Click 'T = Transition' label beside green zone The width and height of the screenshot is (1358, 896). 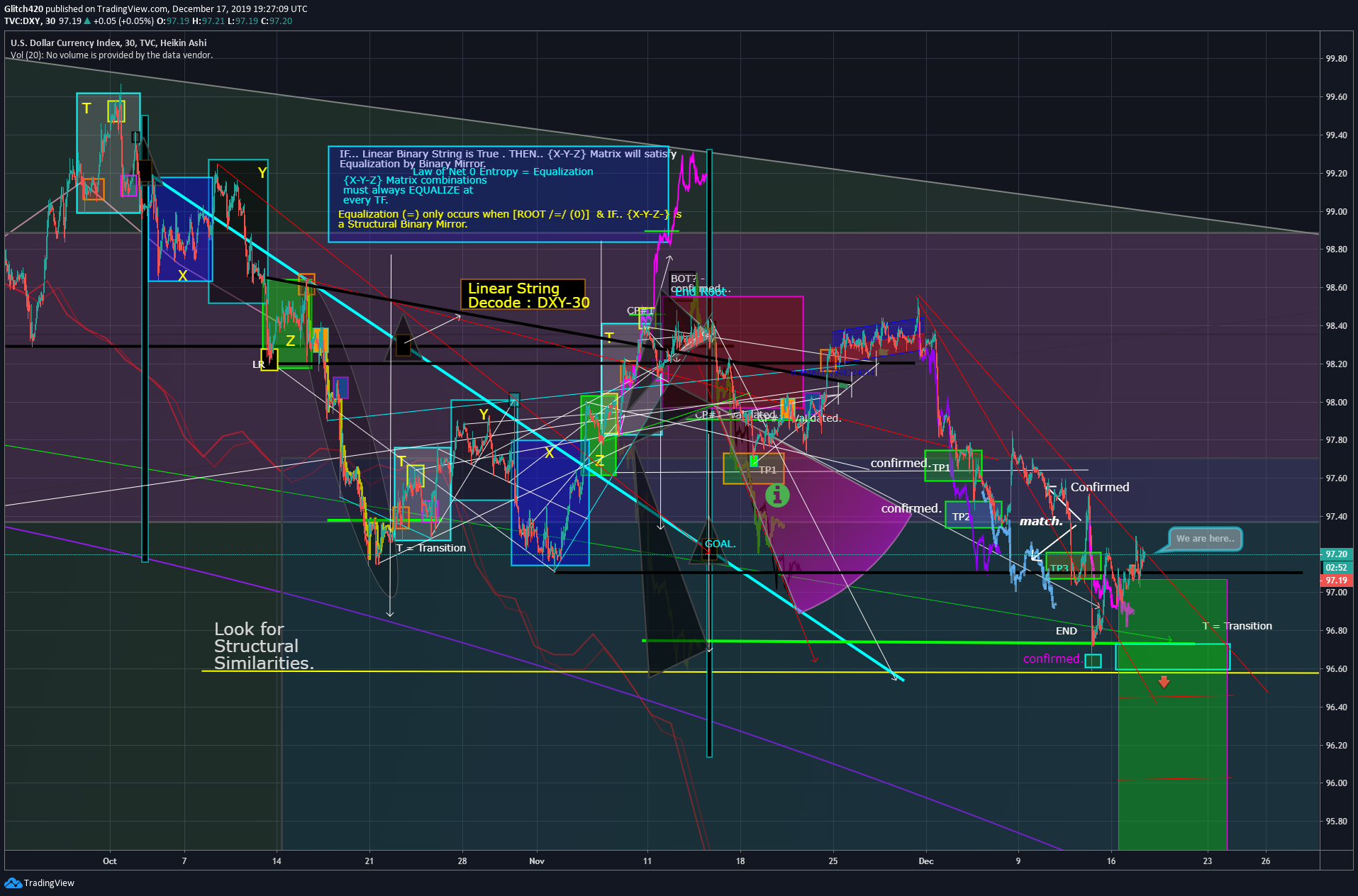point(1237,626)
